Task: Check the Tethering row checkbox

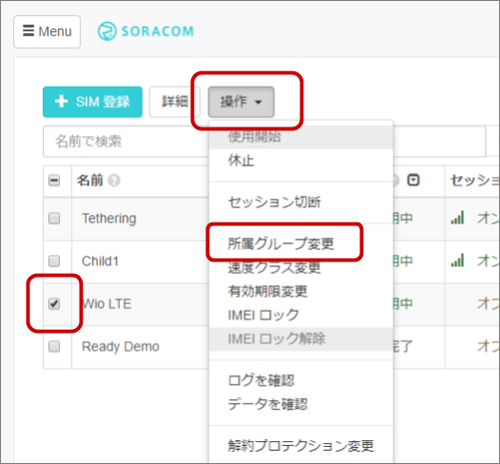Action: point(54,219)
